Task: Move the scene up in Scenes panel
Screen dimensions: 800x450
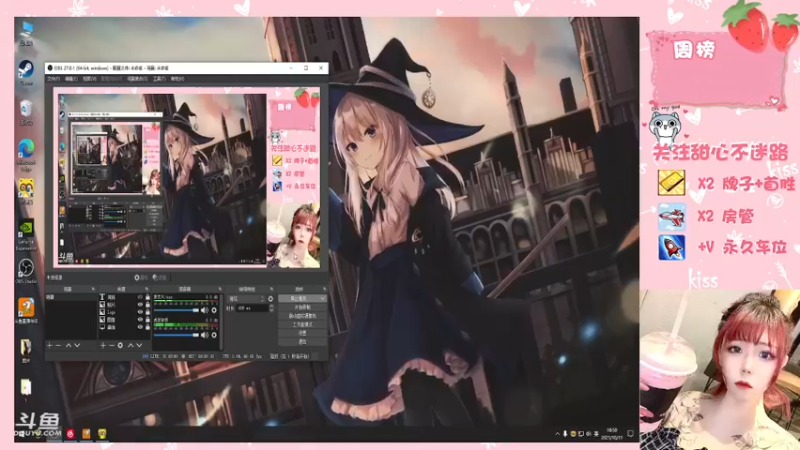Action: (x=68, y=345)
